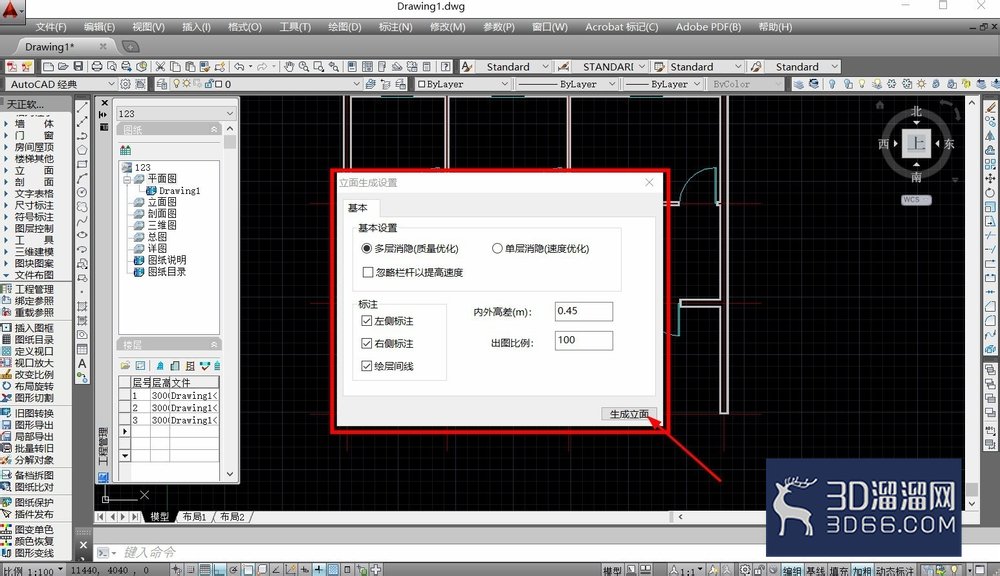Switch to the Drawing1* document tab
Screen dimensions: 1000x576
point(50,47)
